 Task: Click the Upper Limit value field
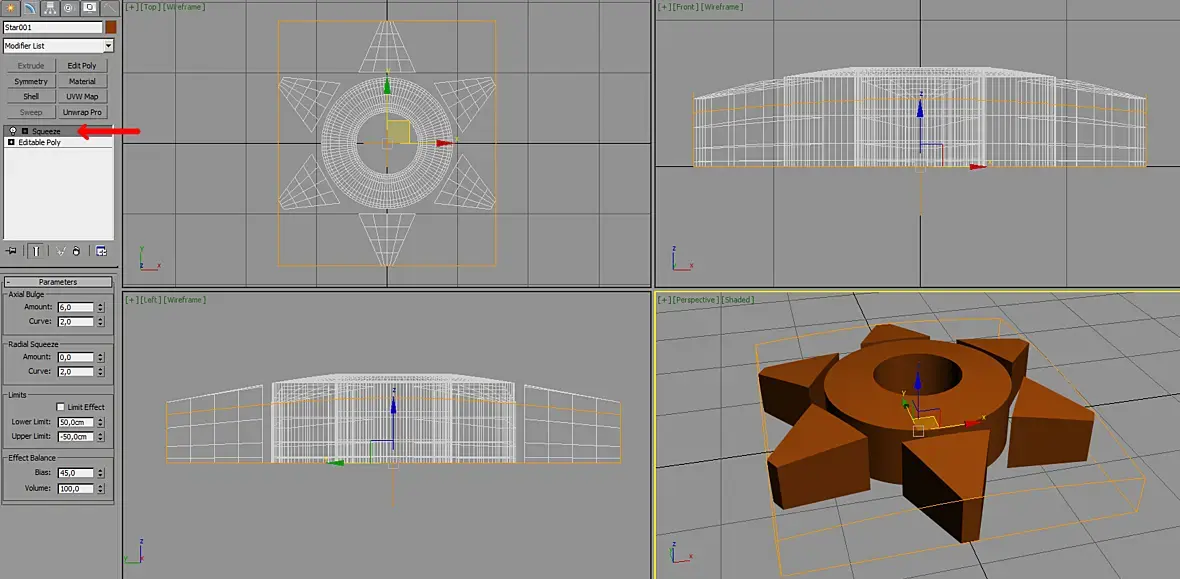pyautogui.click(x=75, y=437)
